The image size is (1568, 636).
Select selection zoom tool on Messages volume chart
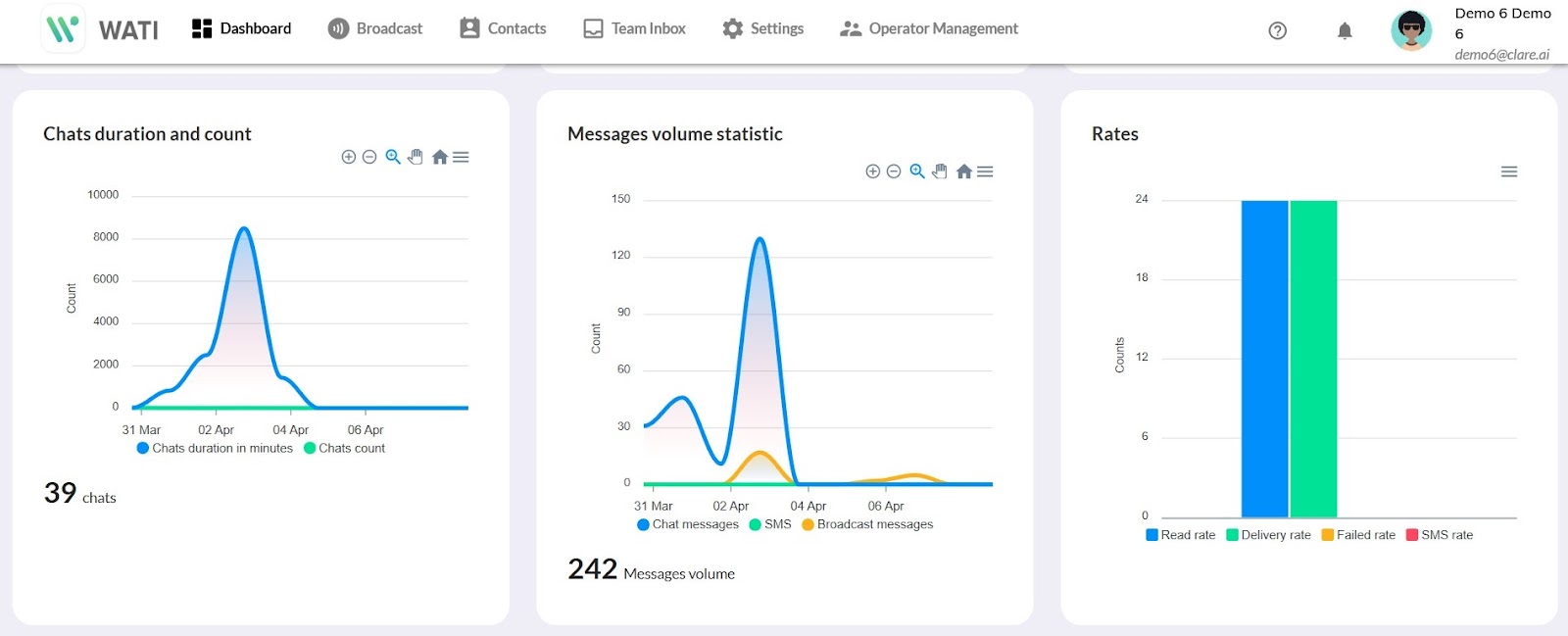tap(917, 171)
